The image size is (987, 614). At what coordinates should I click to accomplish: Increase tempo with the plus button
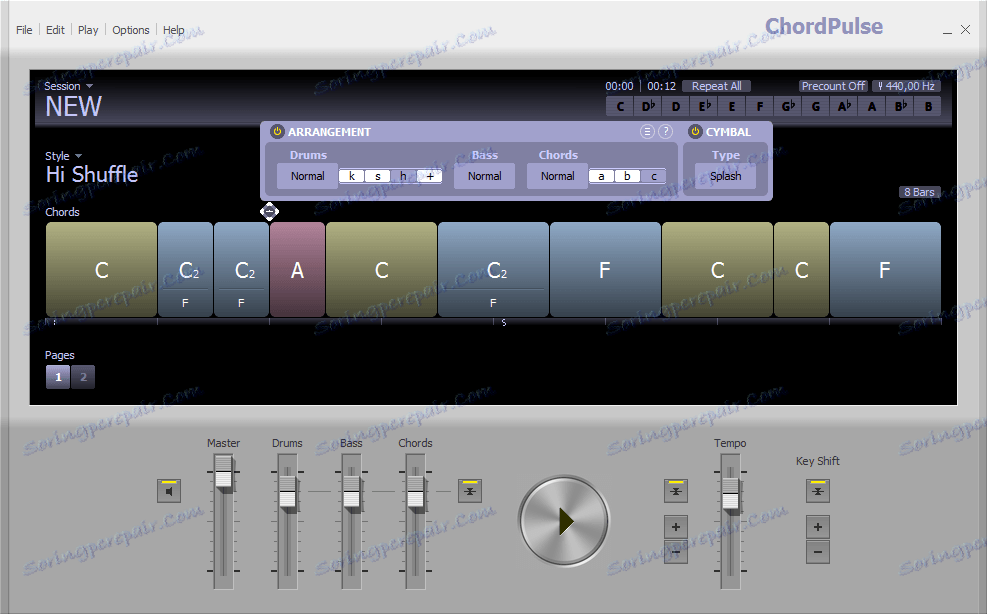(675, 527)
